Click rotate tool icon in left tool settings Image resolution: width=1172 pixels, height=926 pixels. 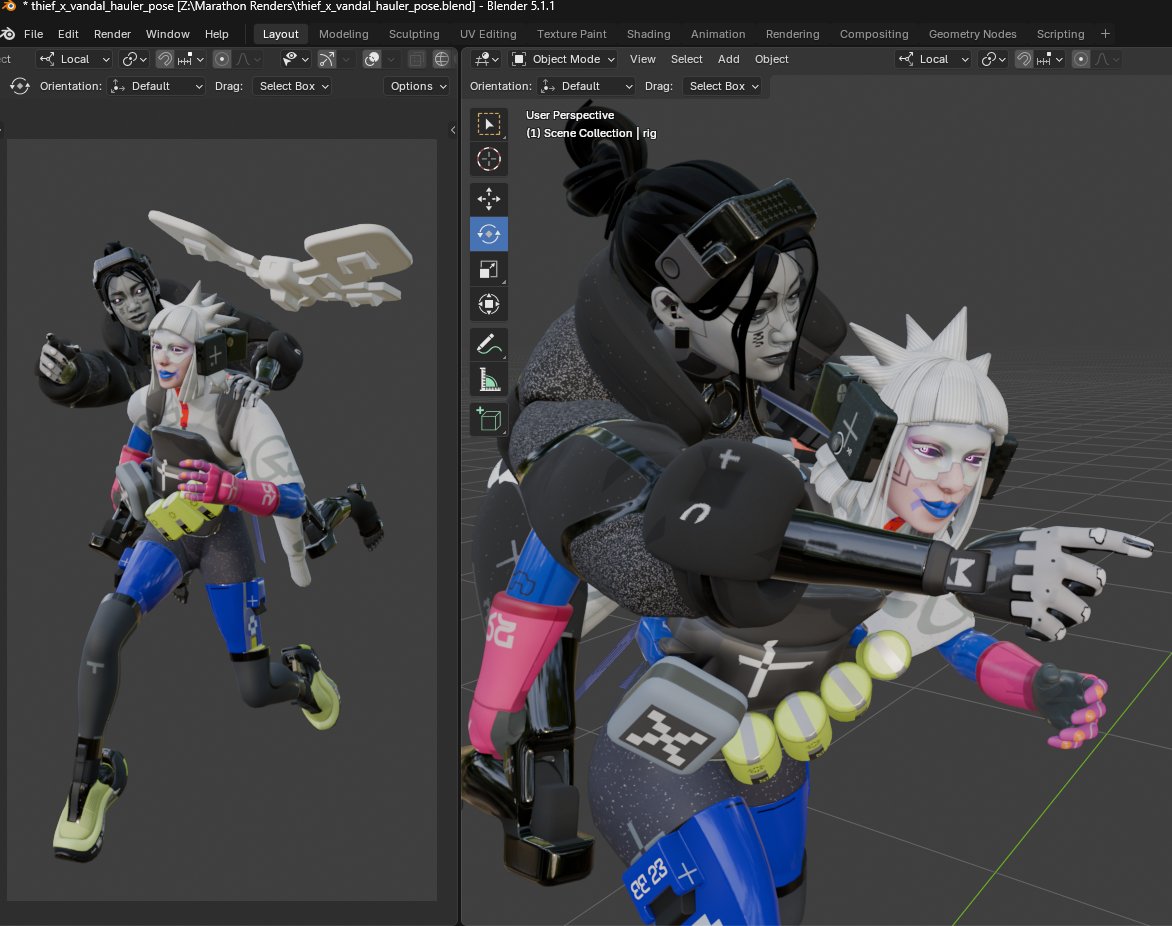(20, 86)
